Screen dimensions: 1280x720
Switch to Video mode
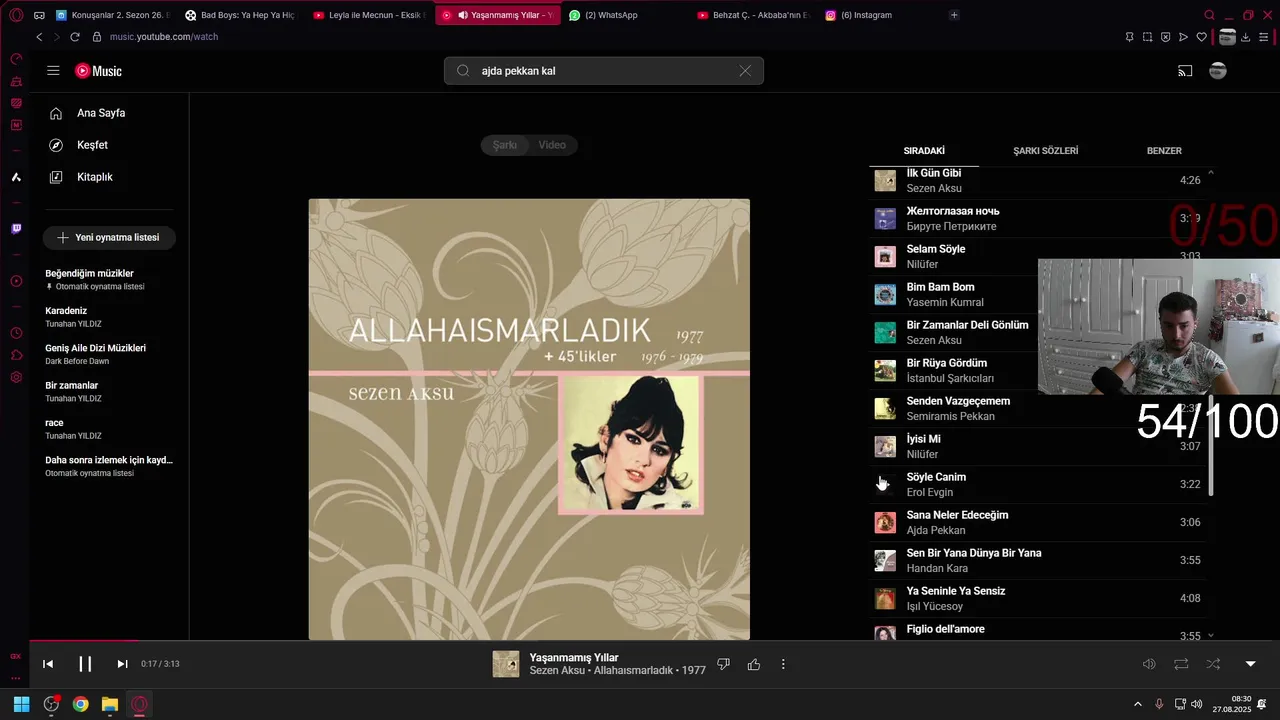point(552,145)
